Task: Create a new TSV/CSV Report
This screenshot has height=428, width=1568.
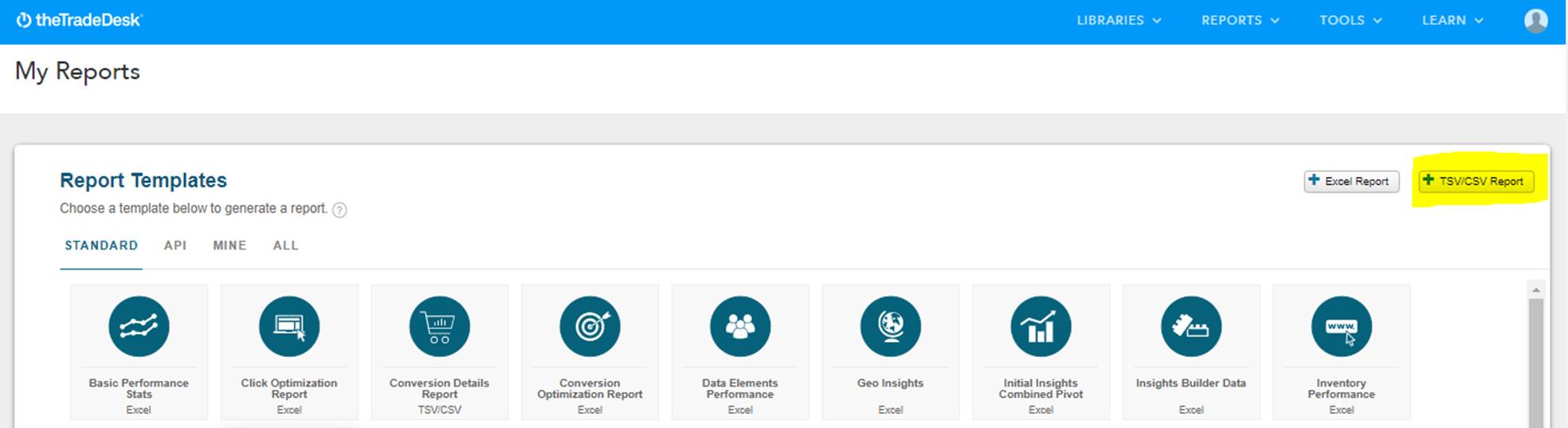Action: (1476, 181)
